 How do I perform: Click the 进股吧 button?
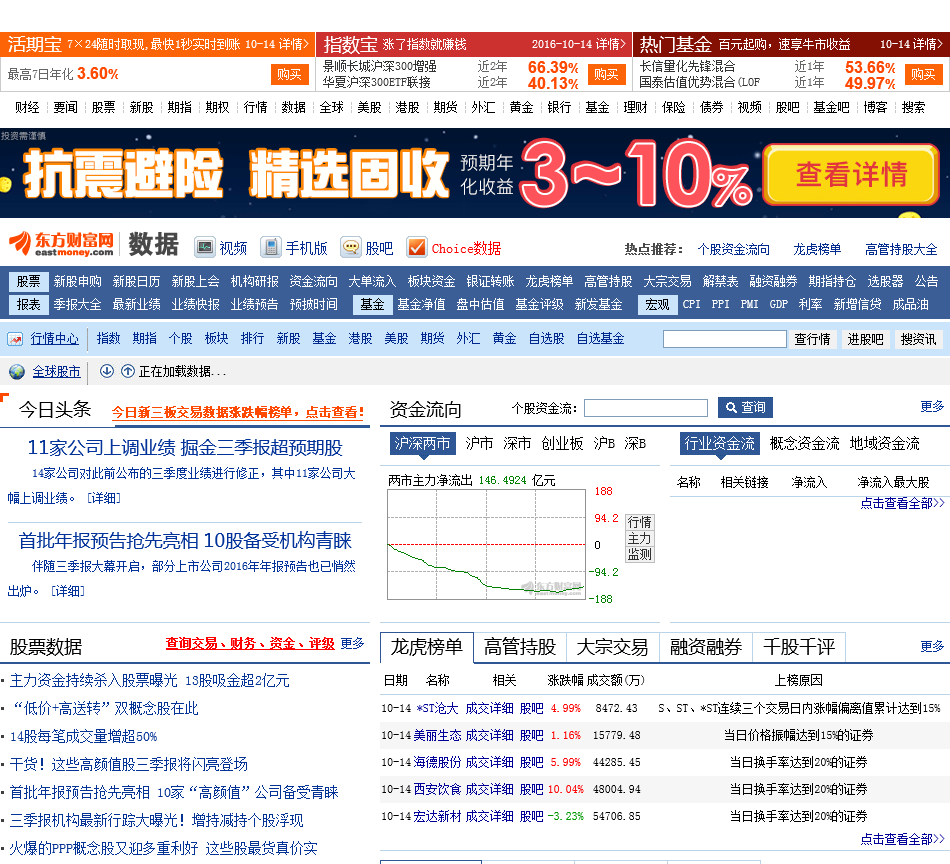pos(865,339)
